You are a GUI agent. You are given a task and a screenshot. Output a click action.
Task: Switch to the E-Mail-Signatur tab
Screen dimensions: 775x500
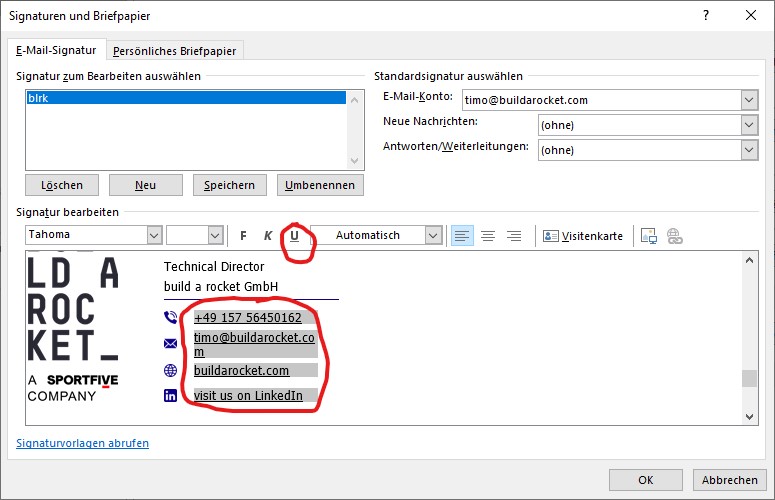pyautogui.click(x=56, y=50)
